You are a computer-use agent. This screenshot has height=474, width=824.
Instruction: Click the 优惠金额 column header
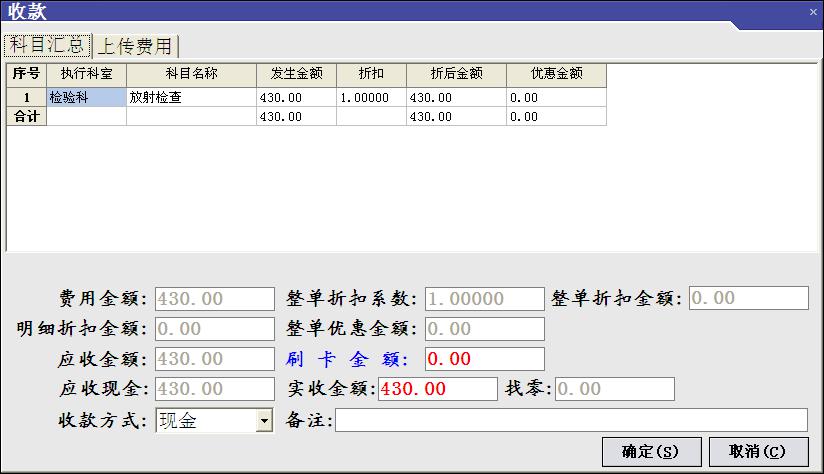pyautogui.click(x=556, y=74)
